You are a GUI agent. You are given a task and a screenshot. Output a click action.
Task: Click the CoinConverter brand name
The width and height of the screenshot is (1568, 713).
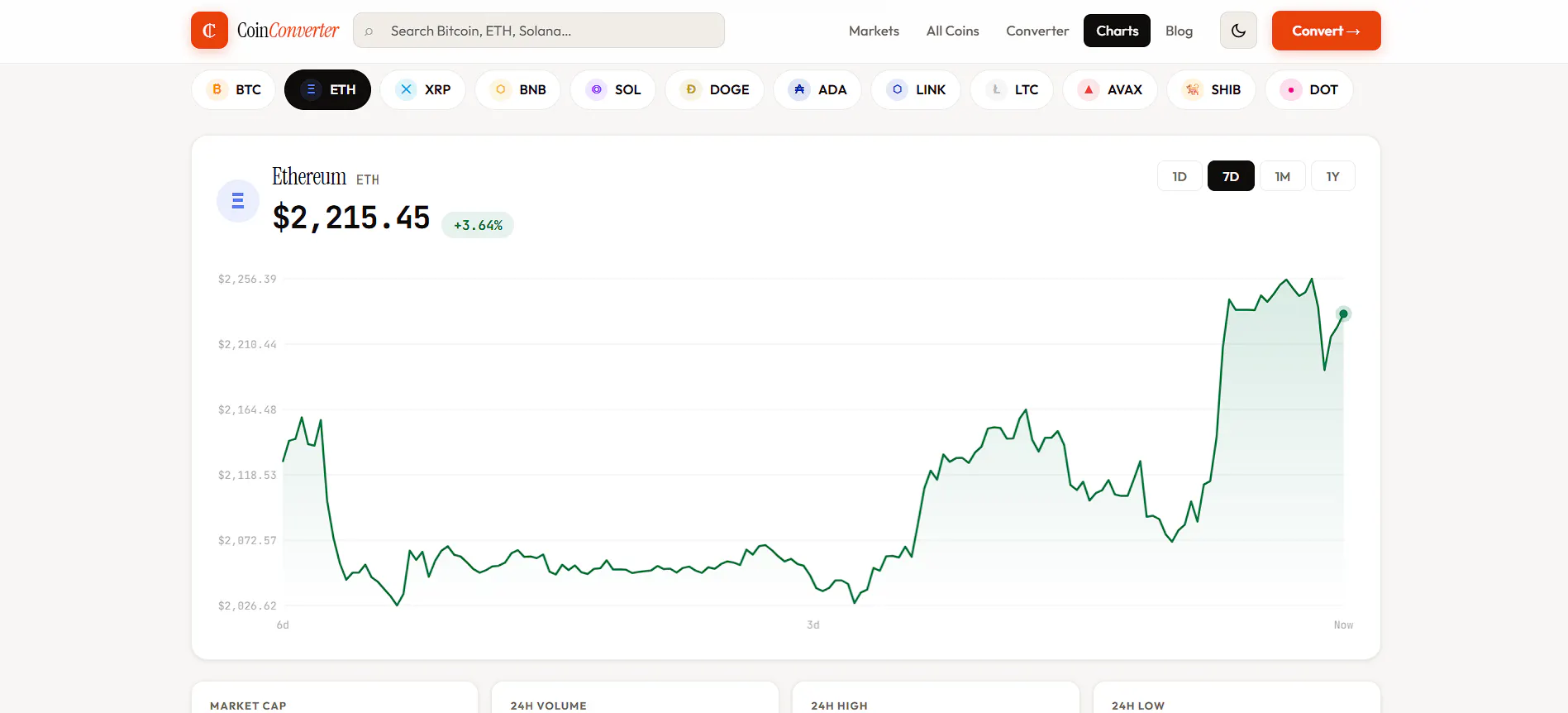[288, 31]
